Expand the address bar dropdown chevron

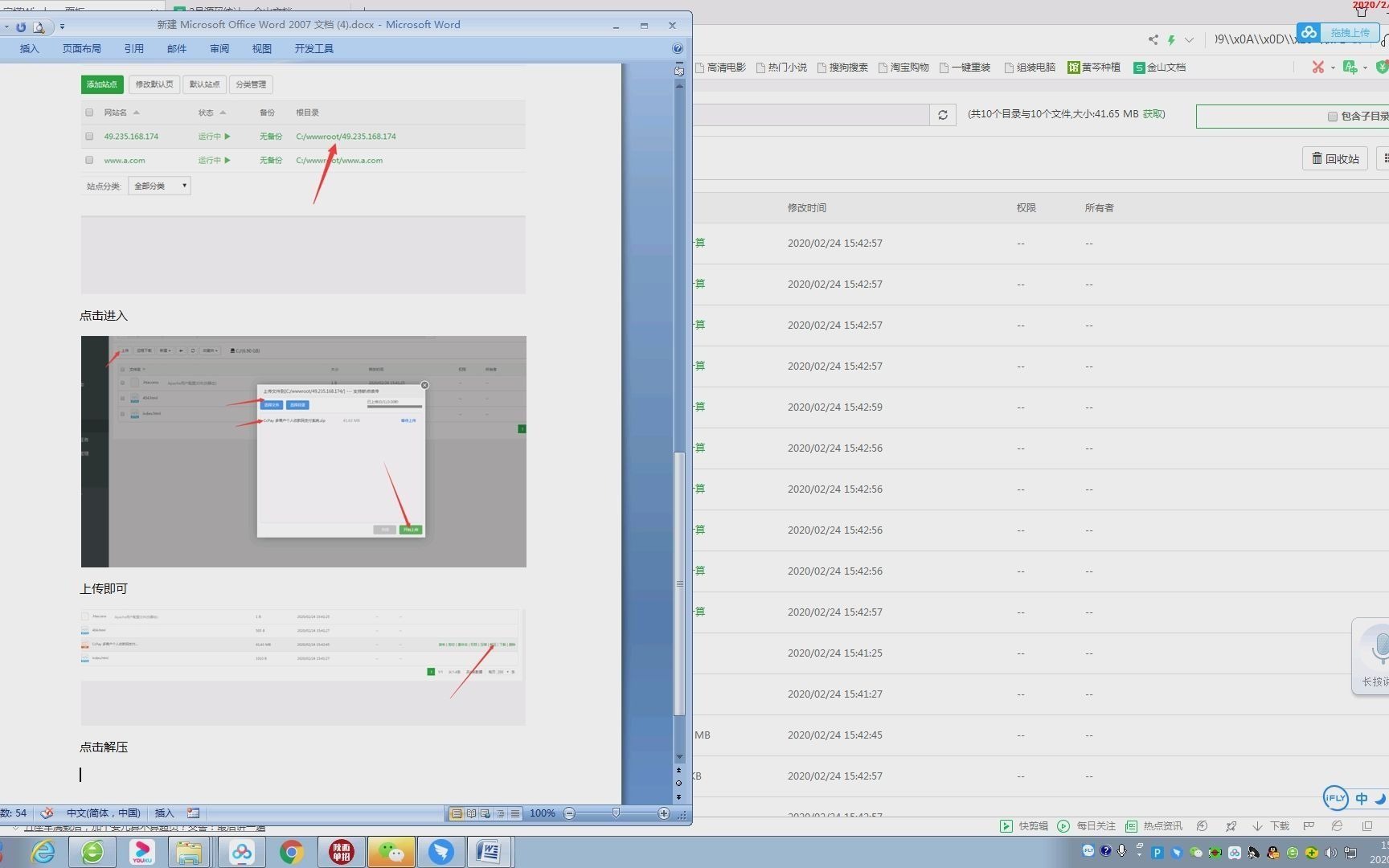(1190, 39)
